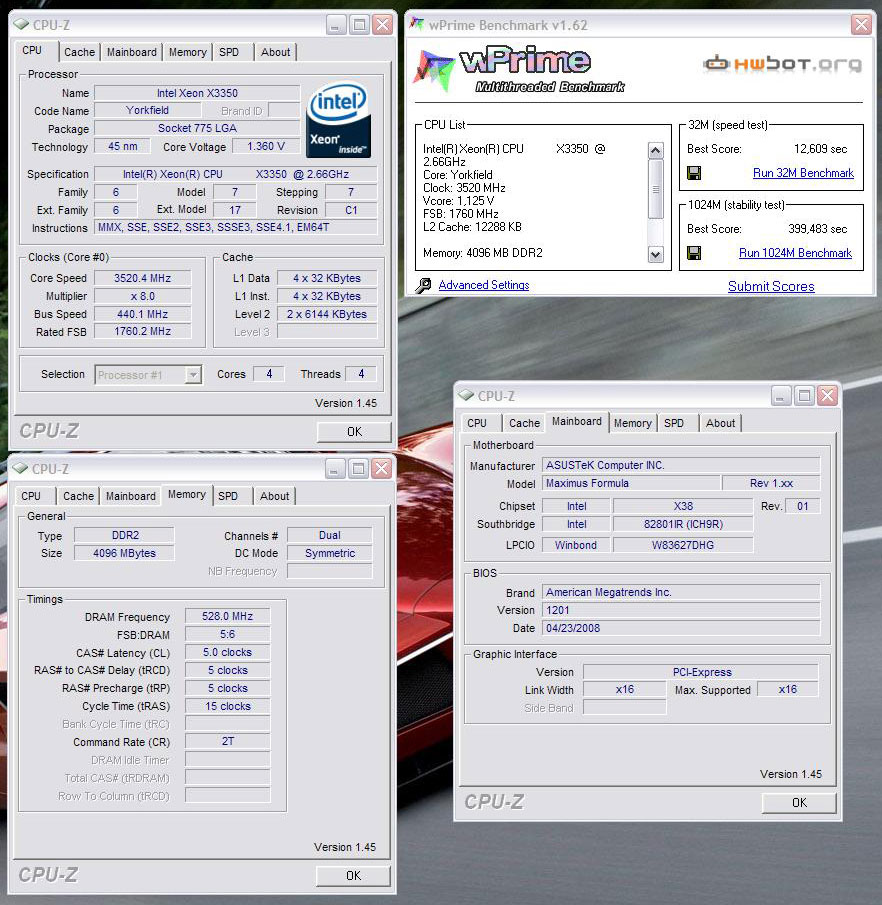Click the Core Speed 3520.4 MHz field
This screenshot has height=905, width=882.
[143, 278]
